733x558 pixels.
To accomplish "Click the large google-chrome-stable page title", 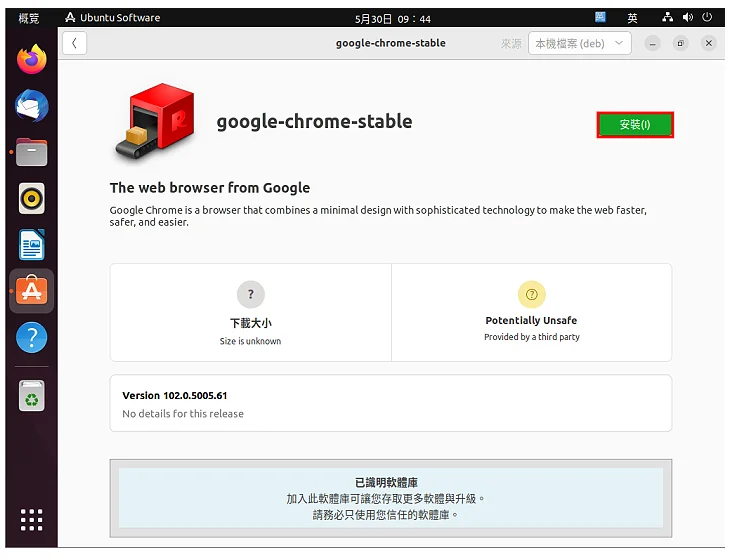I will point(314,122).
